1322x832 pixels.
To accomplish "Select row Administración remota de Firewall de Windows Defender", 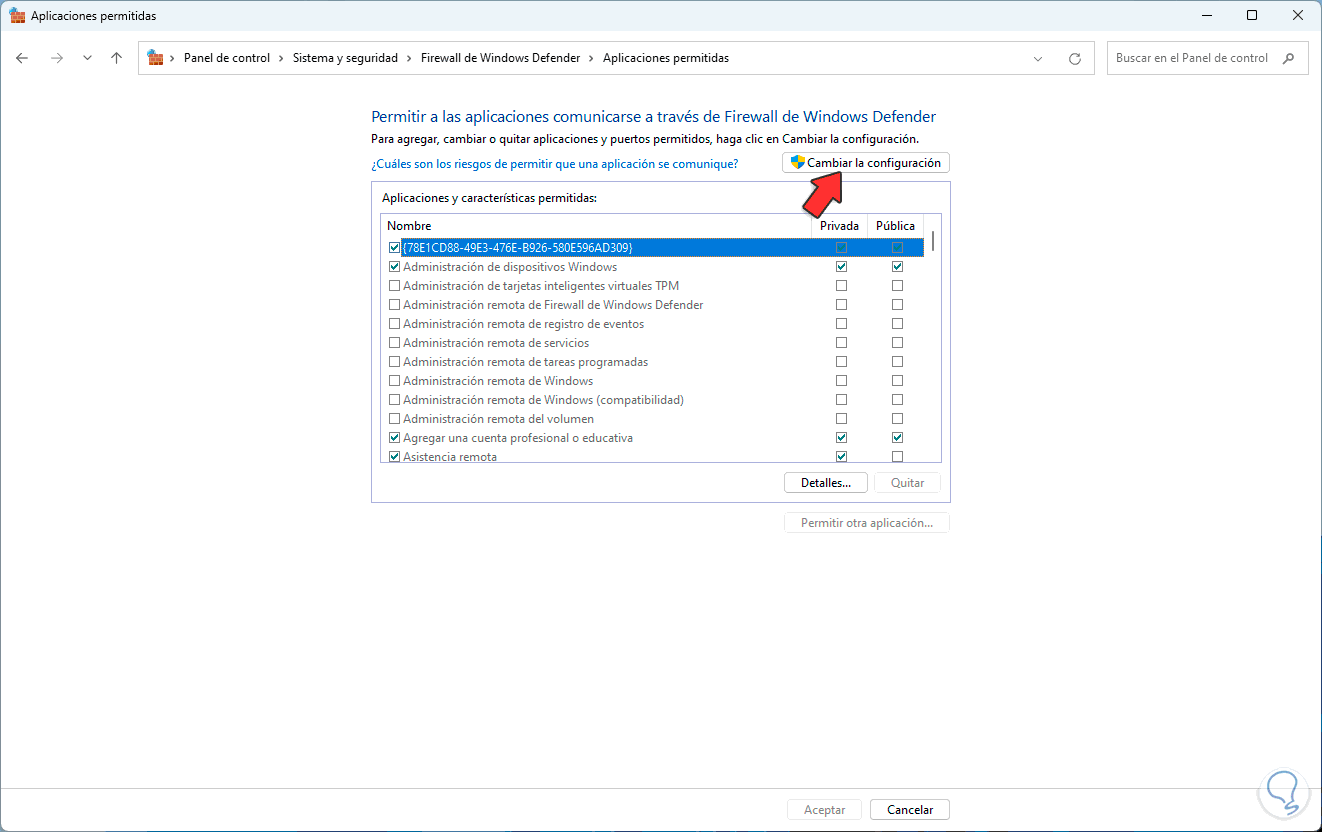I will tap(553, 305).
